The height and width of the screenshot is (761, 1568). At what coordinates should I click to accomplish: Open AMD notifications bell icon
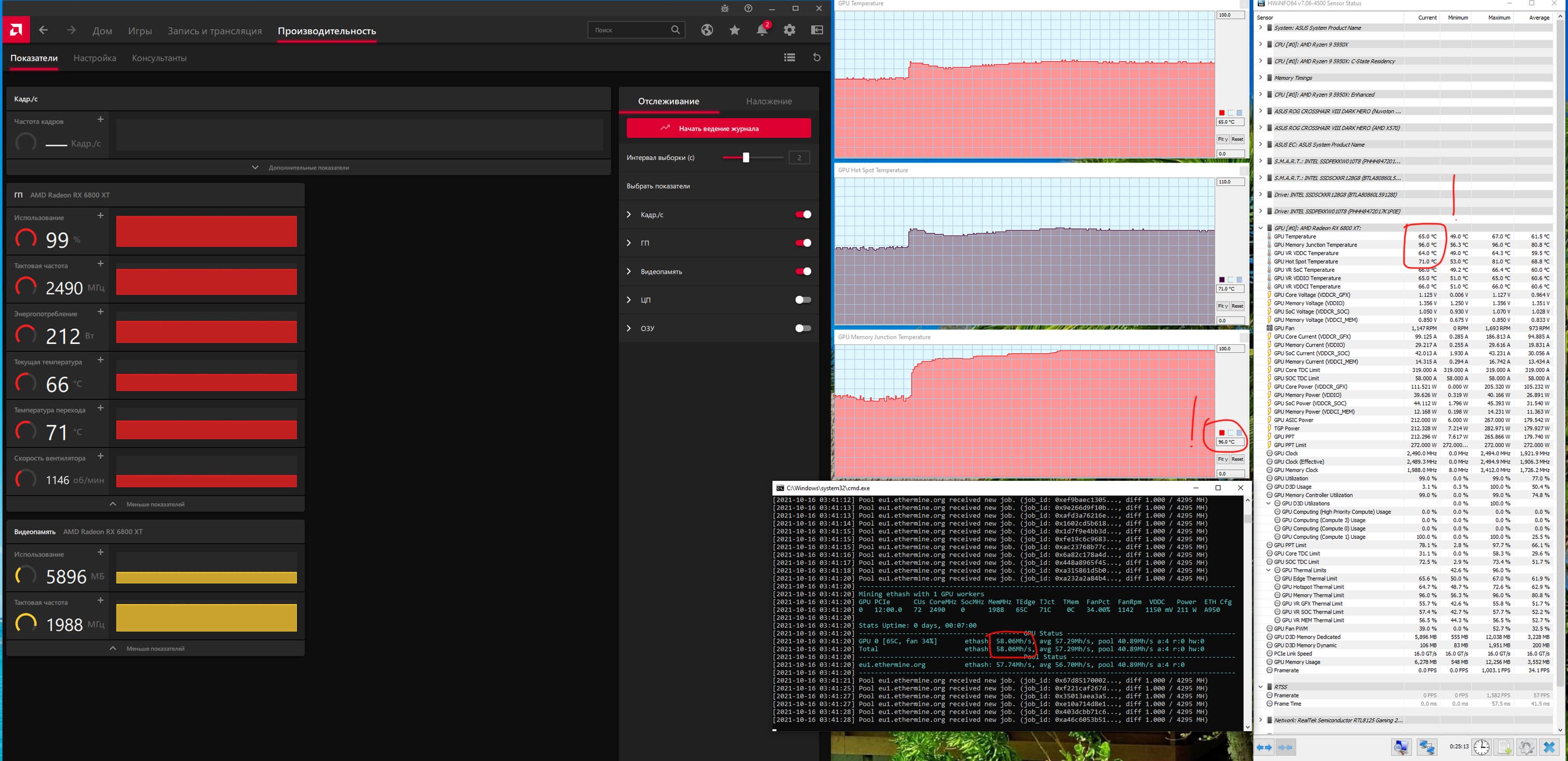tap(762, 30)
